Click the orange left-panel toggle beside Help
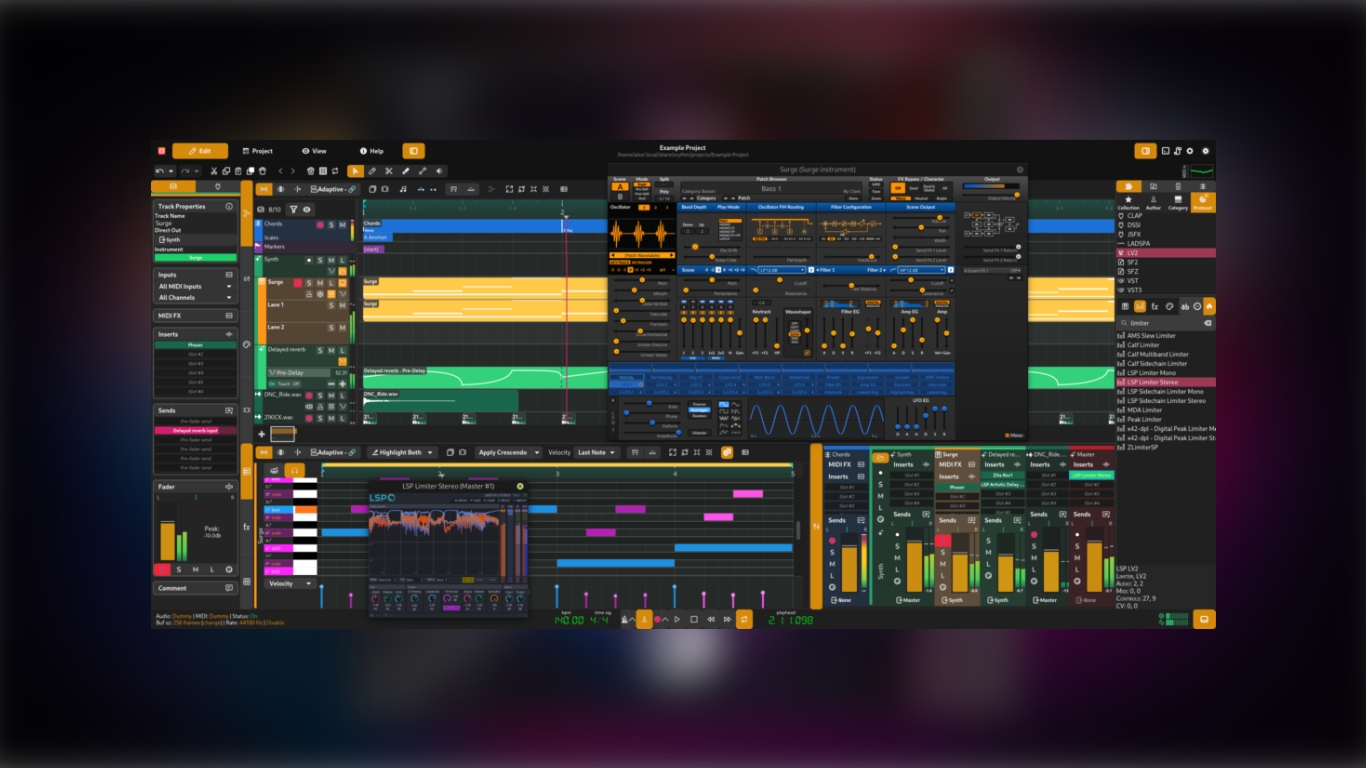The image size is (1366, 768). point(414,151)
